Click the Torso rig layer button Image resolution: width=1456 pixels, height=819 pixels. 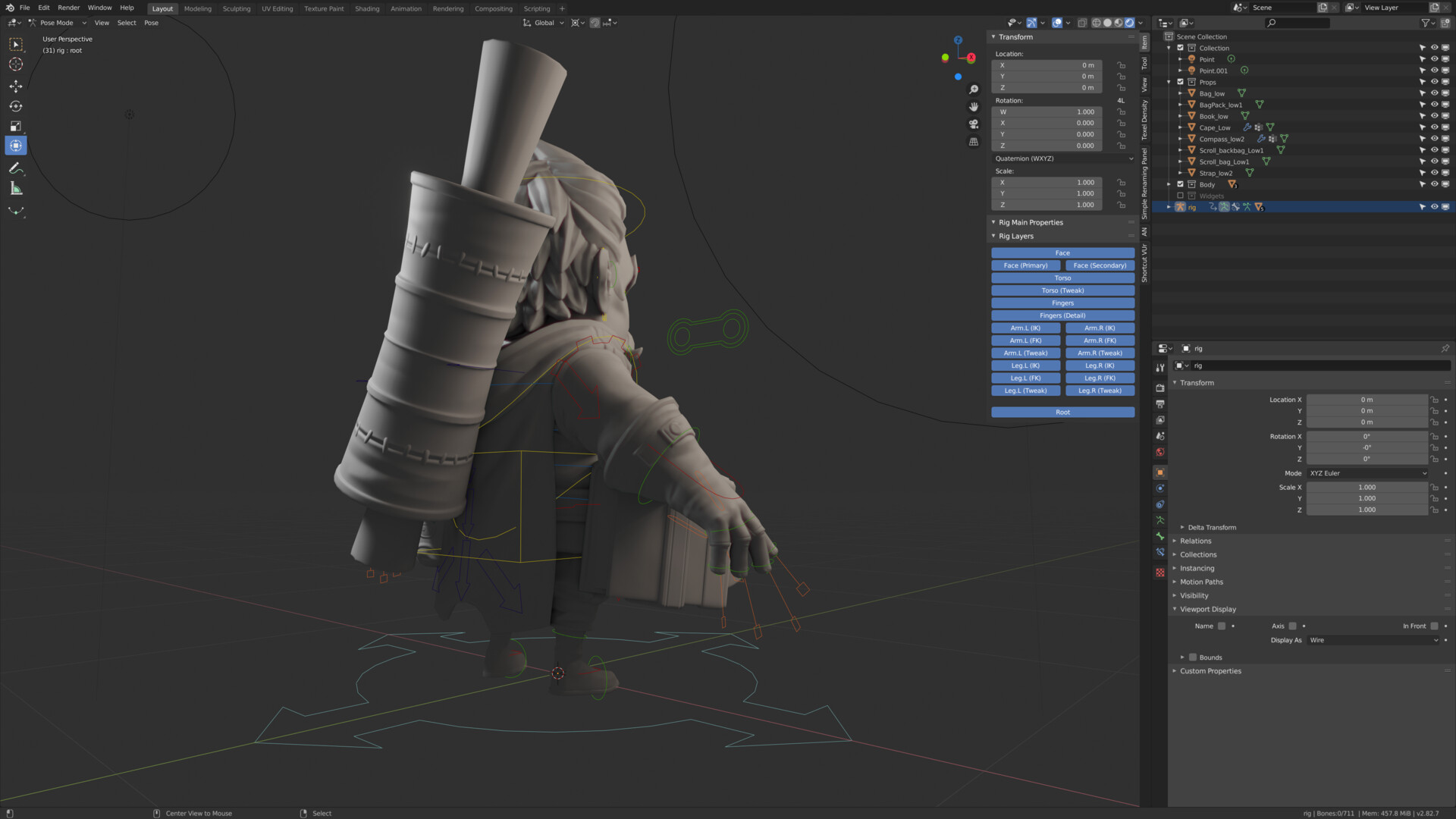(x=1062, y=278)
